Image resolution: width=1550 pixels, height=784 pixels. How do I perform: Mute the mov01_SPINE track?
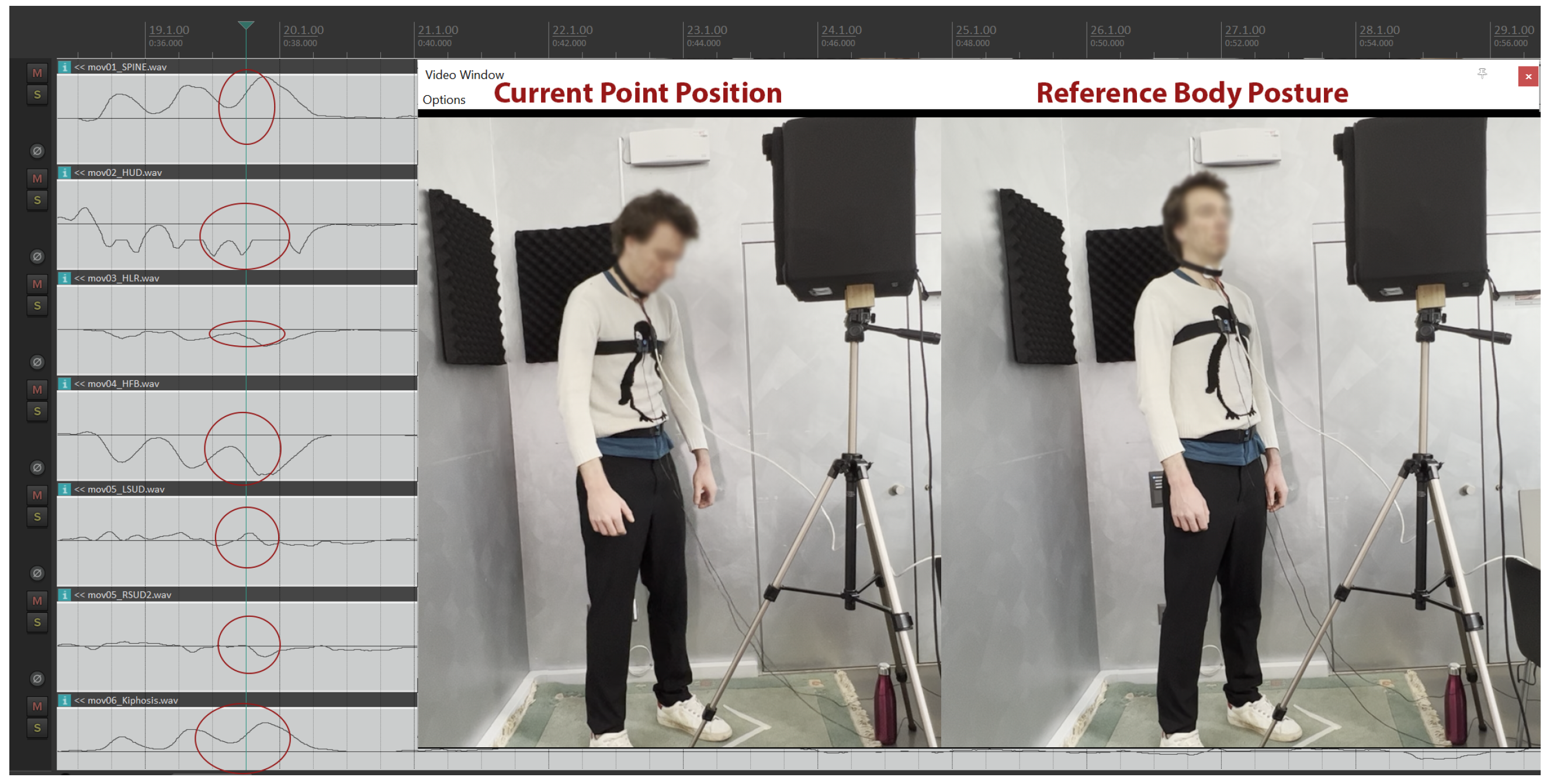[37, 73]
